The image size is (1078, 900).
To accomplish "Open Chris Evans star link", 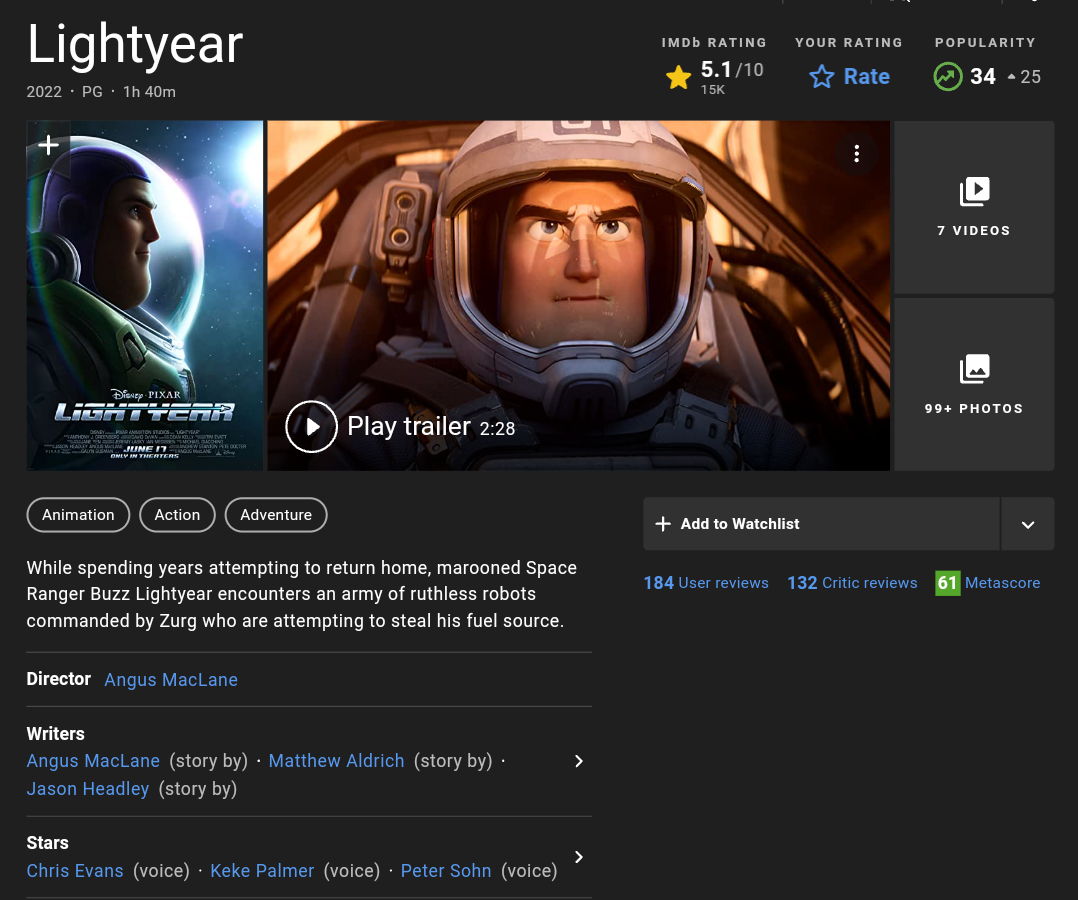I will 75,870.
